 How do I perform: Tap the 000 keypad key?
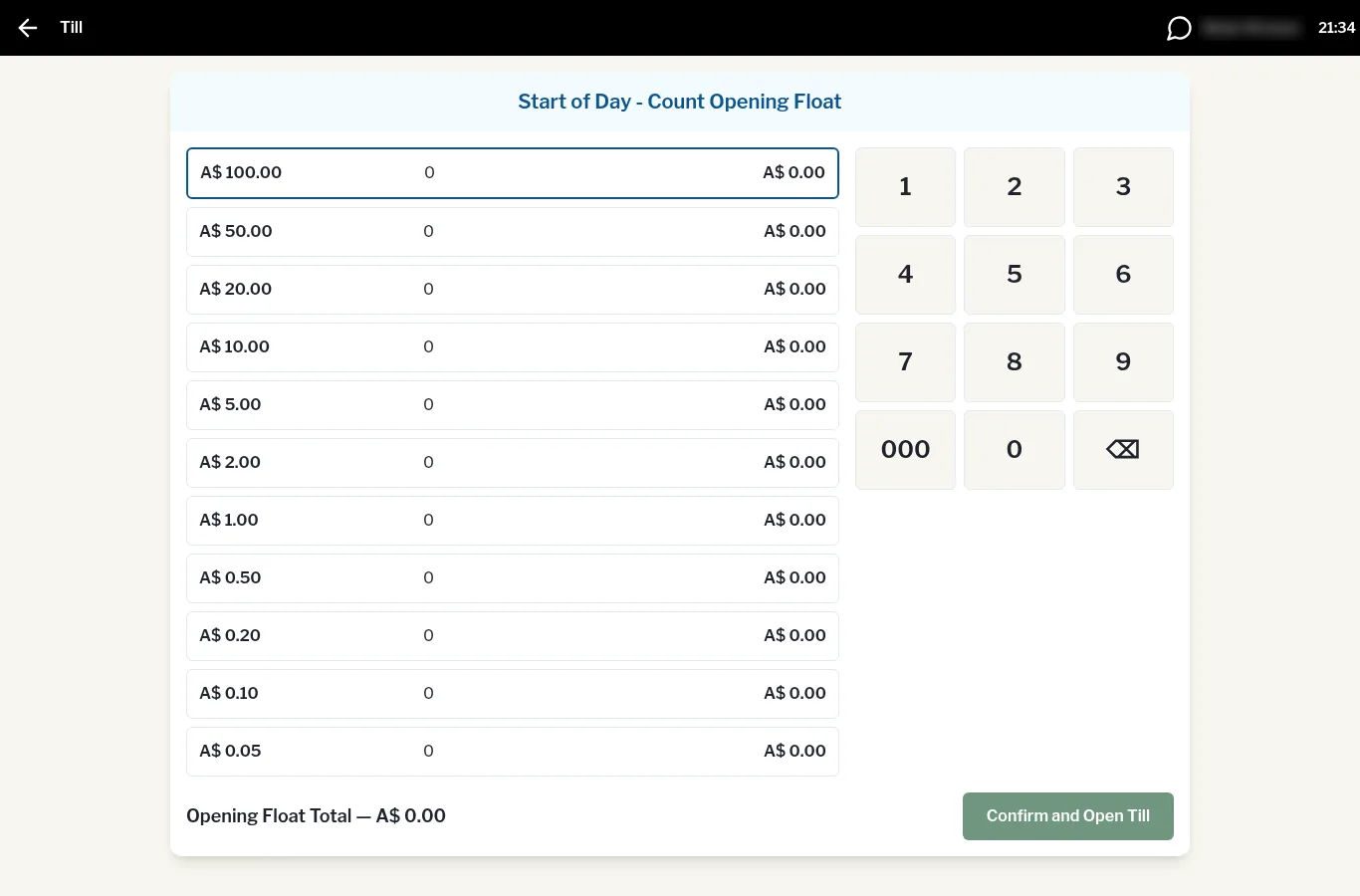pos(905,450)
